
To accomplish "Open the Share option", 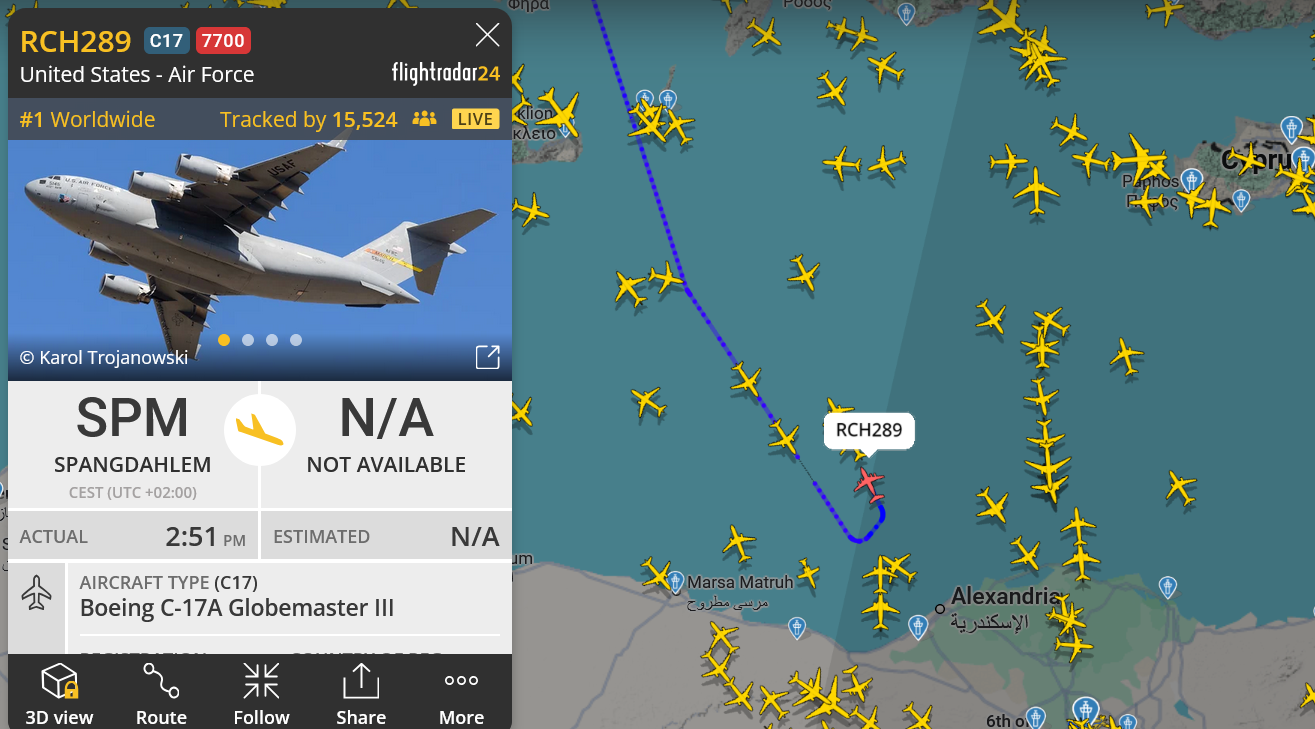I will coord(361,693).
